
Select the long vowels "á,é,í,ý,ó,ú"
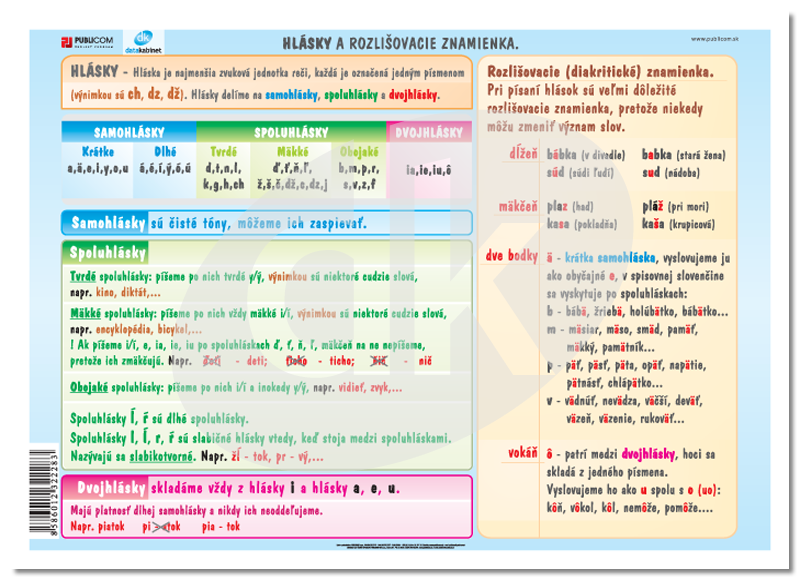point(165,168)
